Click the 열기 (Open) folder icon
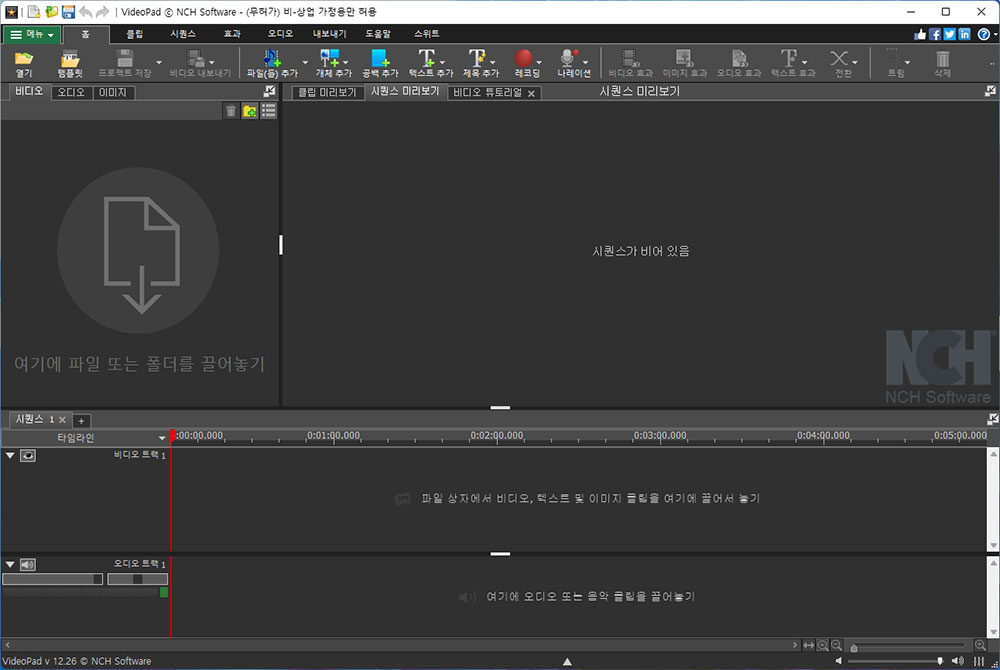Viewport: 1000px width, 670px height. click(24, 59)
